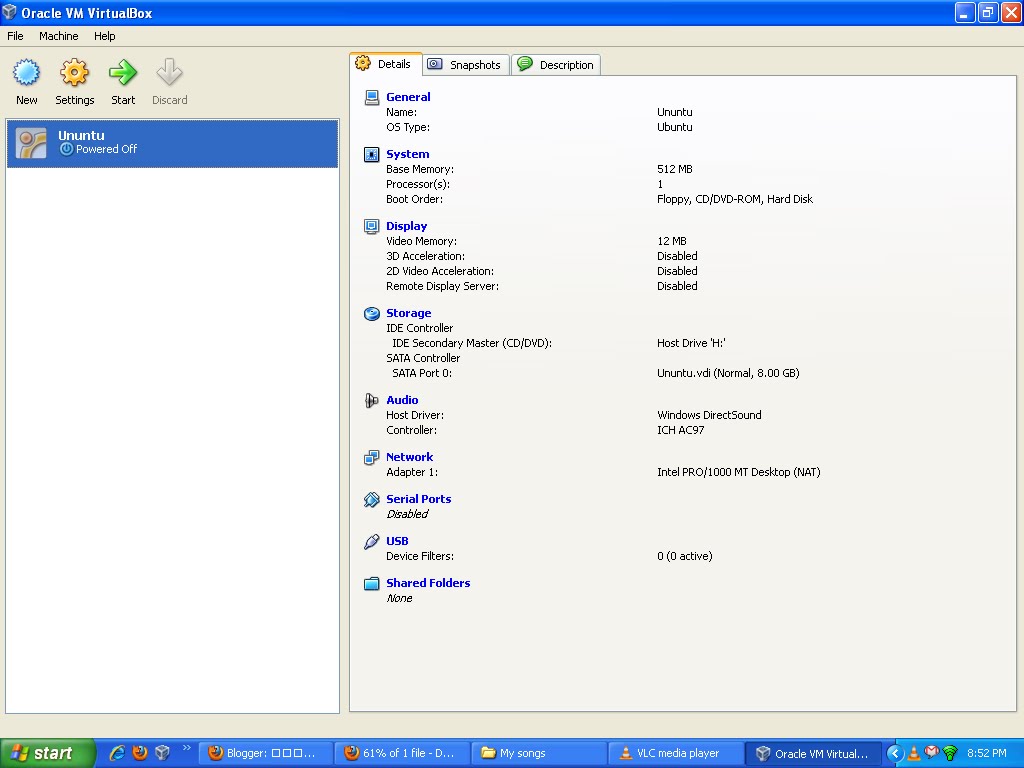Click the ICH AC97 controller value
The height and width of the screenshot is (768, 1024).
coord(680,430)
